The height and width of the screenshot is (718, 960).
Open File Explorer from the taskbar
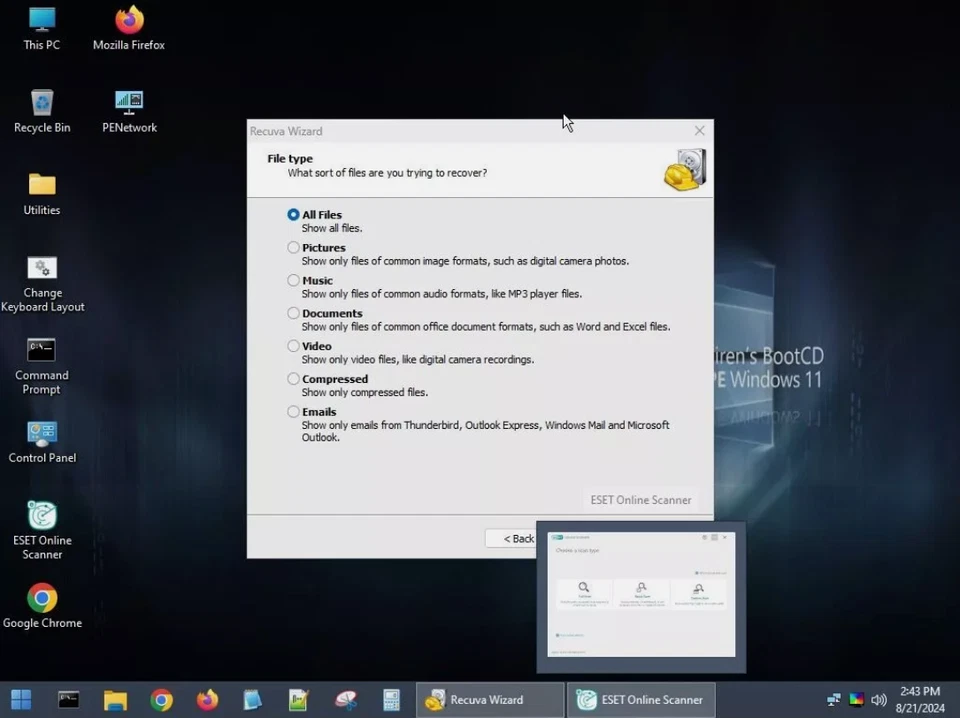coord(115,699)
